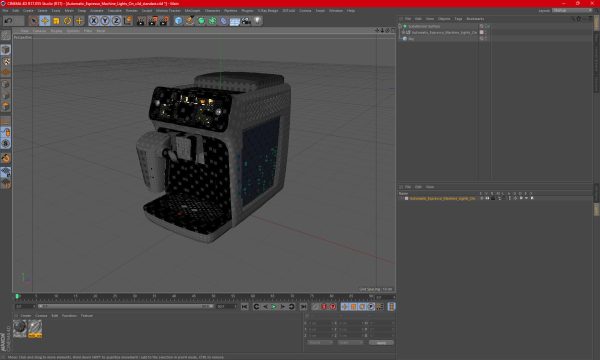Open the spline pen tool icon

tap(189, 21)
